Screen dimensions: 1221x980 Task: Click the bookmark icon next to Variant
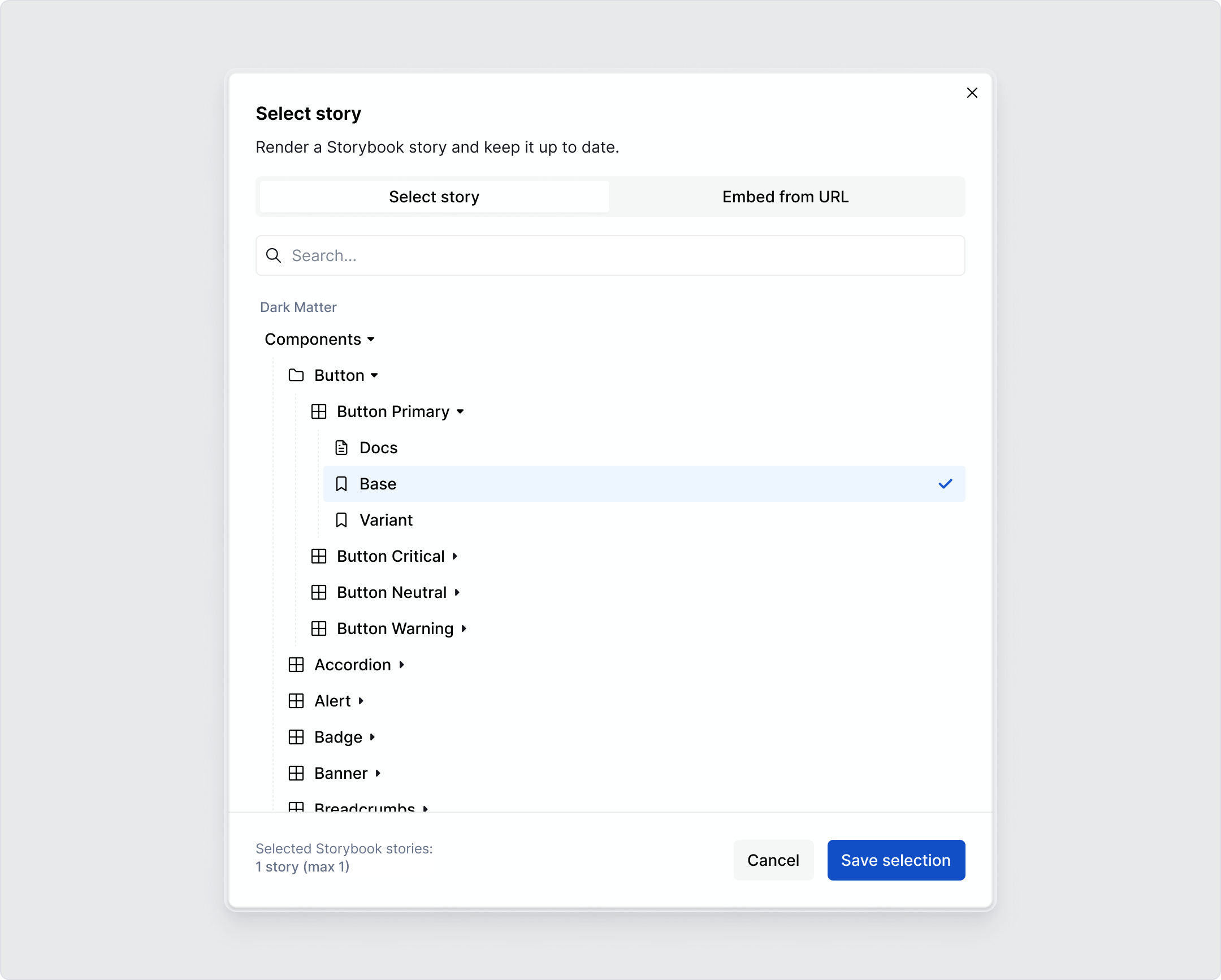coord(341,520)
